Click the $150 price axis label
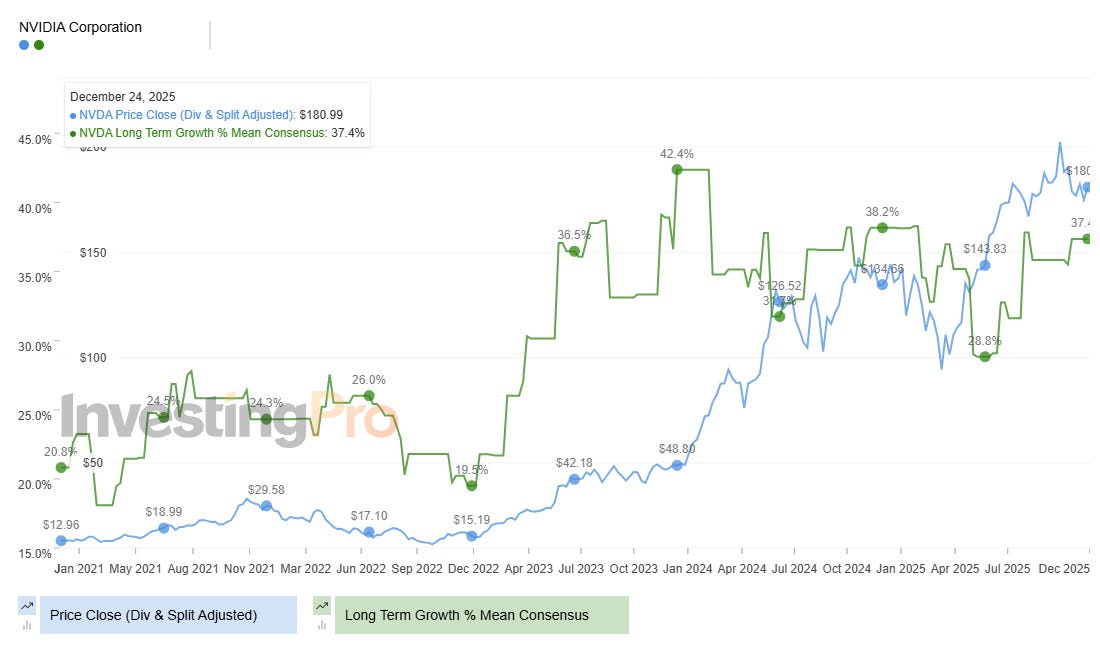This screenshot has width=1100, height=652. click(x=93, y=253)
